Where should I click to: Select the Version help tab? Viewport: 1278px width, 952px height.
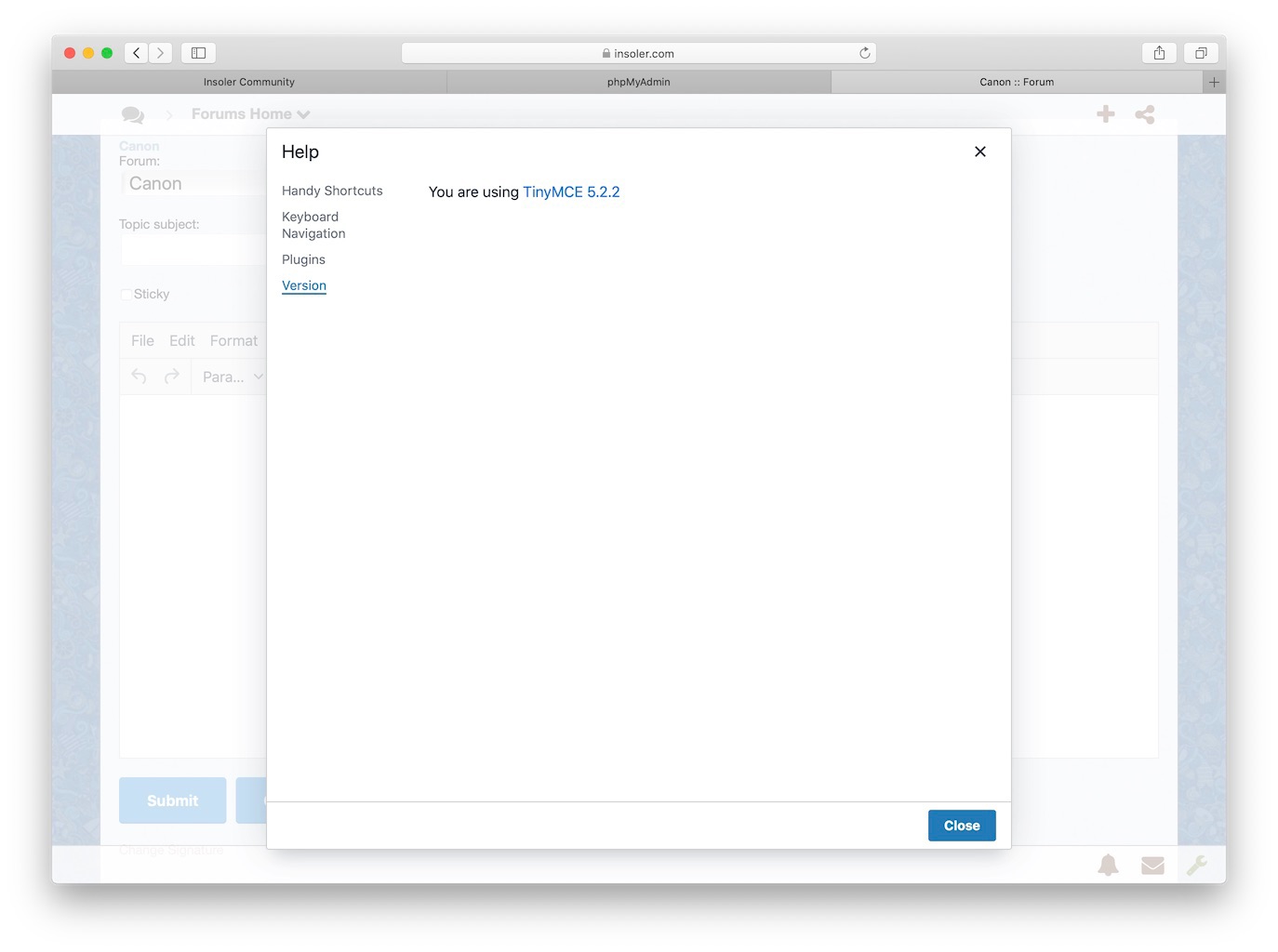[304, 285]
